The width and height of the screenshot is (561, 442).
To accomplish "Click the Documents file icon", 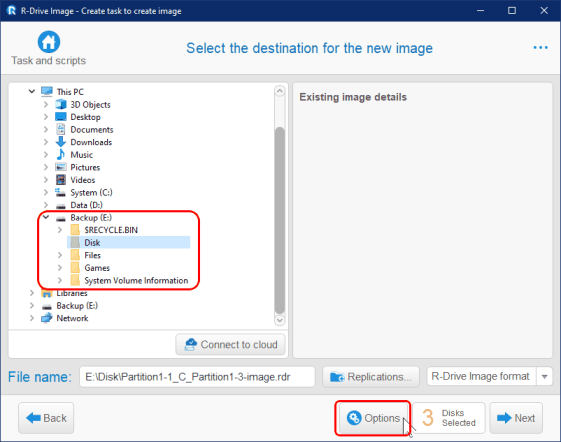I will tap(61, 130).
